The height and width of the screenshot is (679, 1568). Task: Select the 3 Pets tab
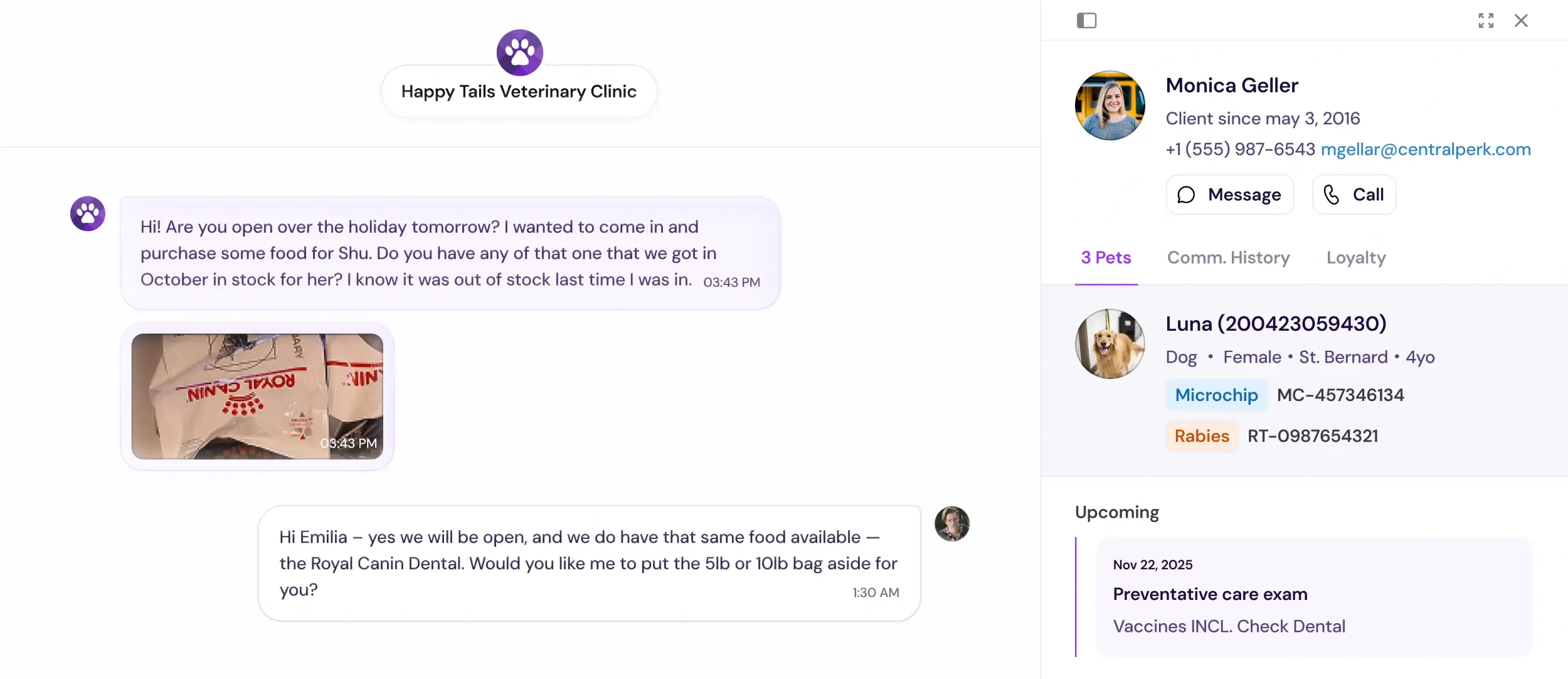point(1106,258)
